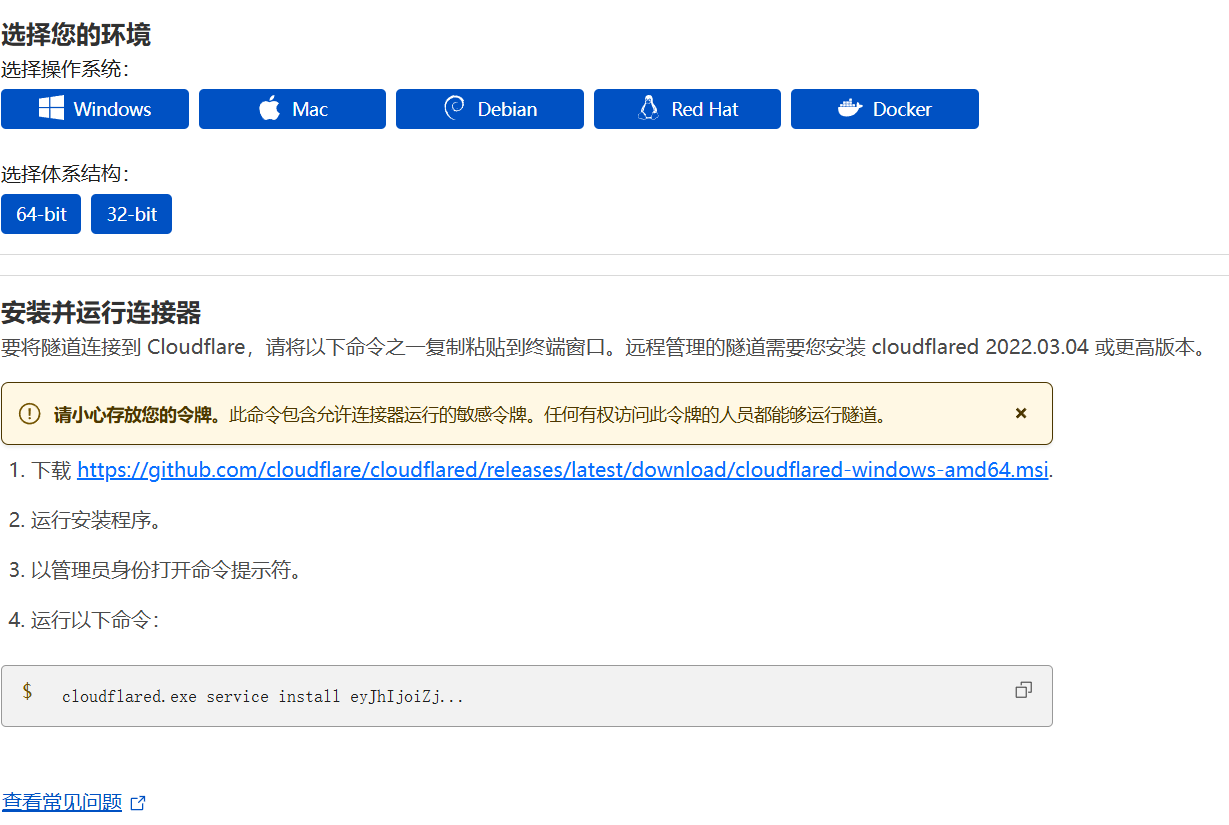The height and width of the screenshot is (825, 1229).
Task: Click the warning icon in token alert
Action: tap(30, 414)
